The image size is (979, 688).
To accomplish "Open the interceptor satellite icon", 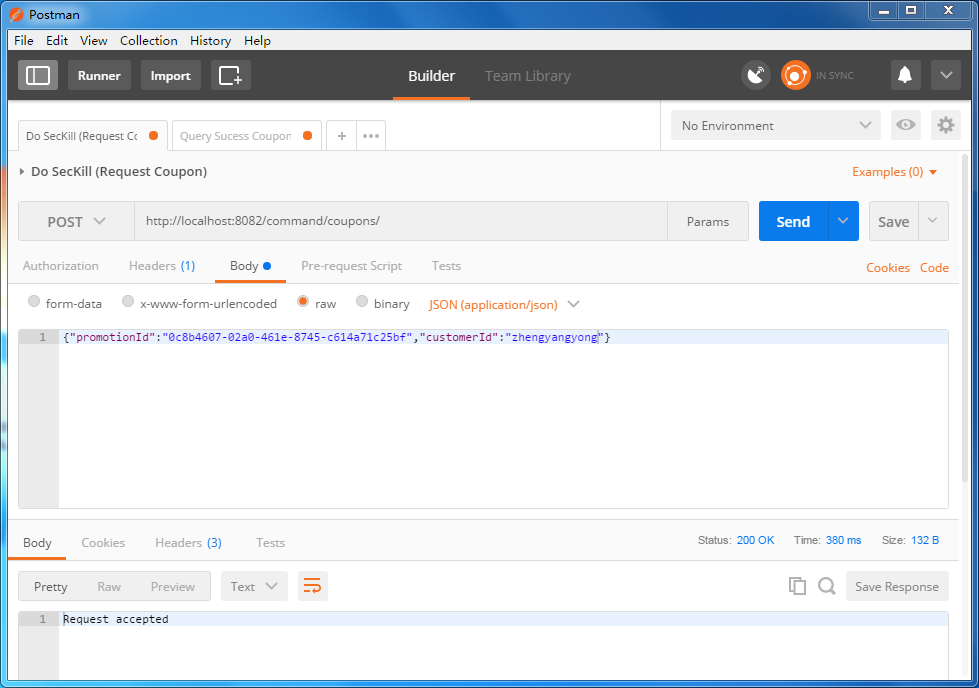I will tap(756, 76).
